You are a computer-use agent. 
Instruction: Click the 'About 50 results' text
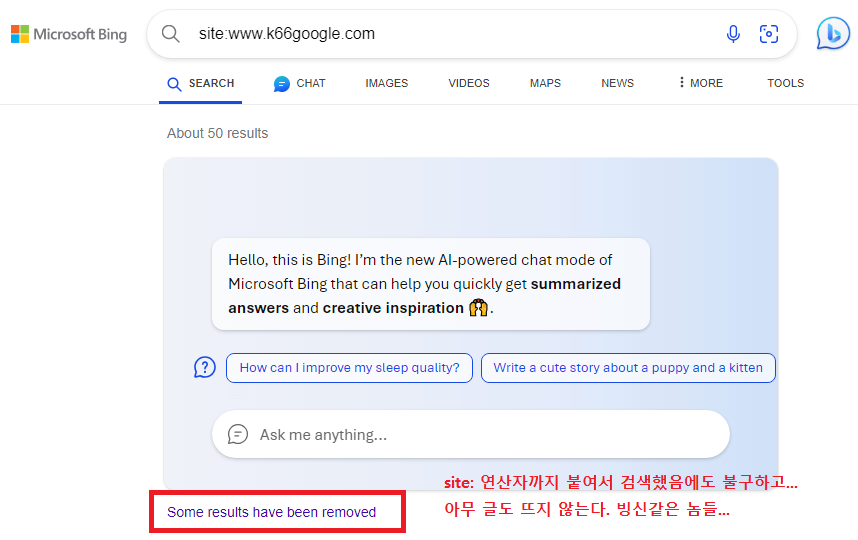(217, 133)
